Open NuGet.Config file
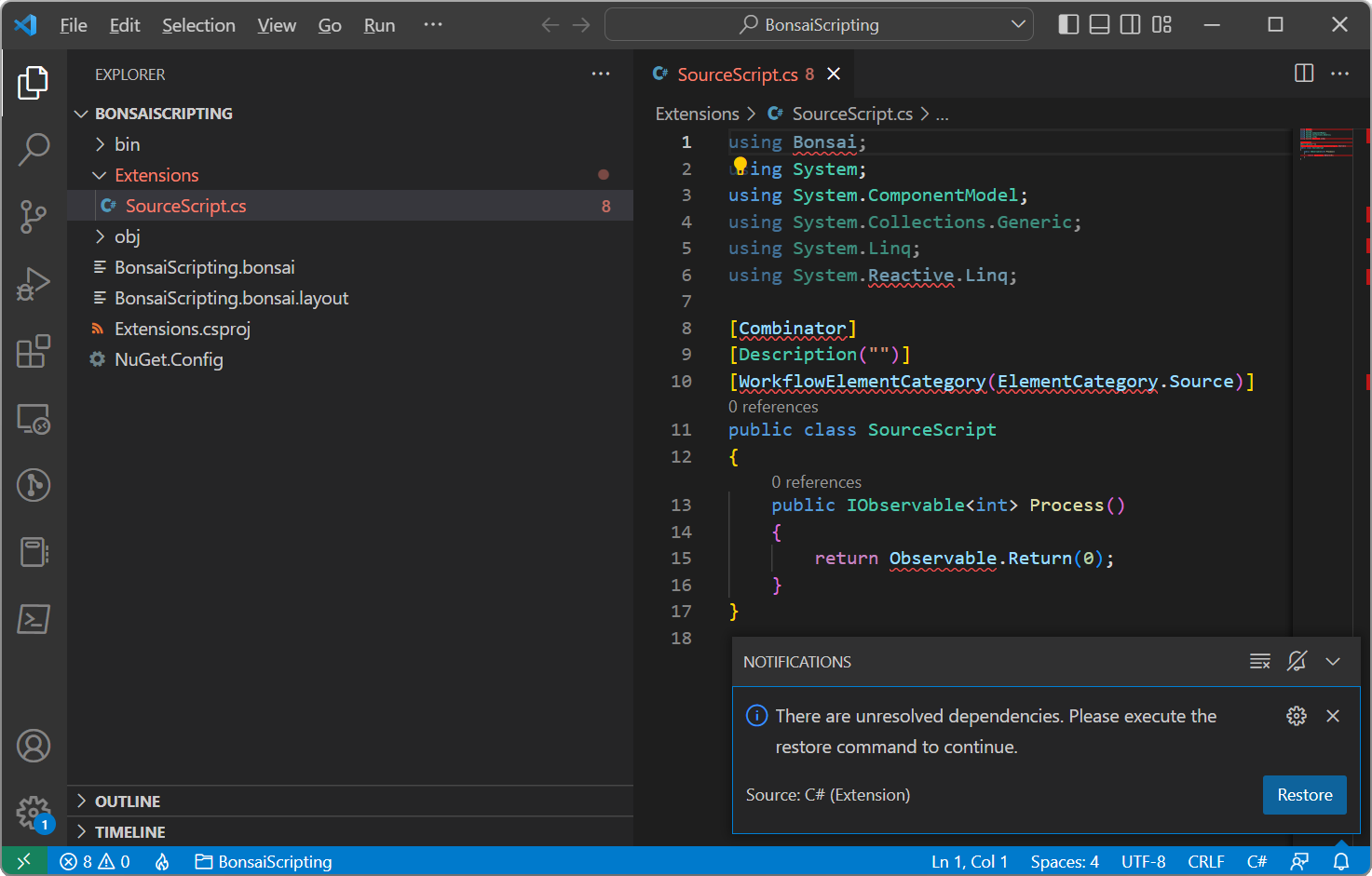The width and height of the screenshot is (1372, 876). tap(350, 359)
